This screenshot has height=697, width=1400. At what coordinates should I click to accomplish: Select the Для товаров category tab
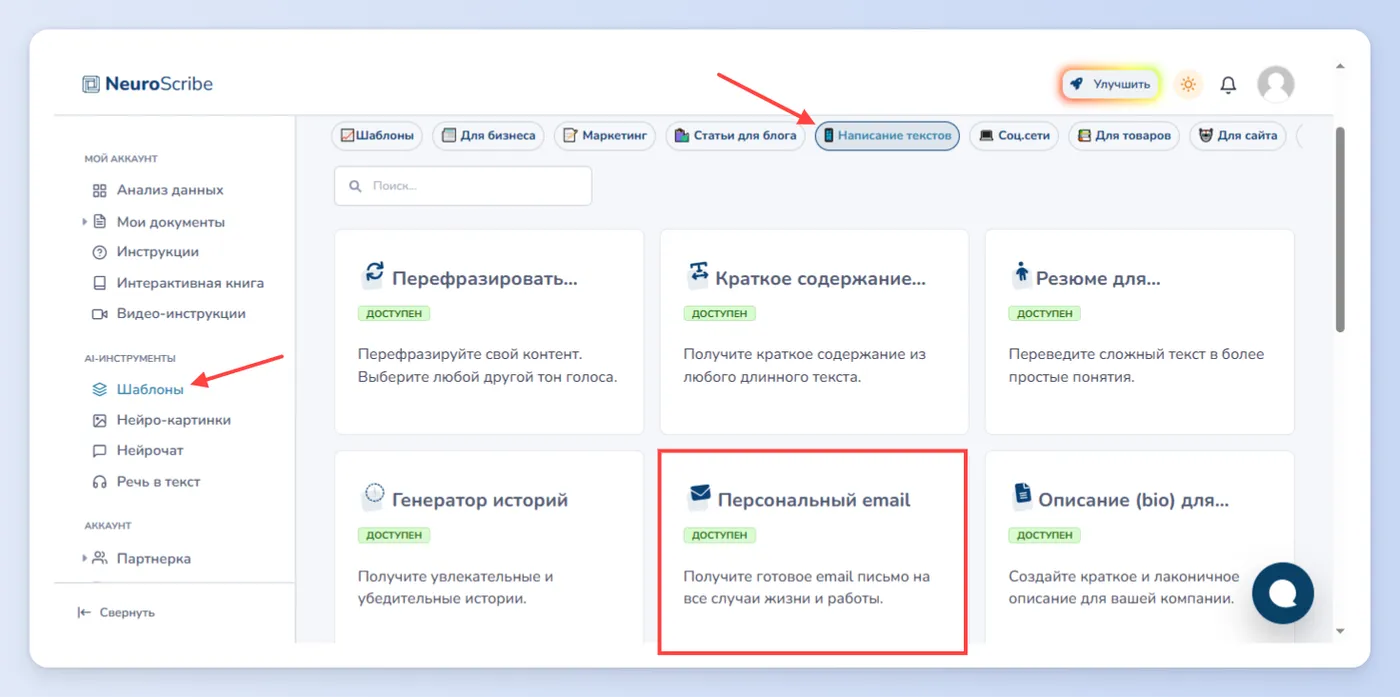[1124, 136]
